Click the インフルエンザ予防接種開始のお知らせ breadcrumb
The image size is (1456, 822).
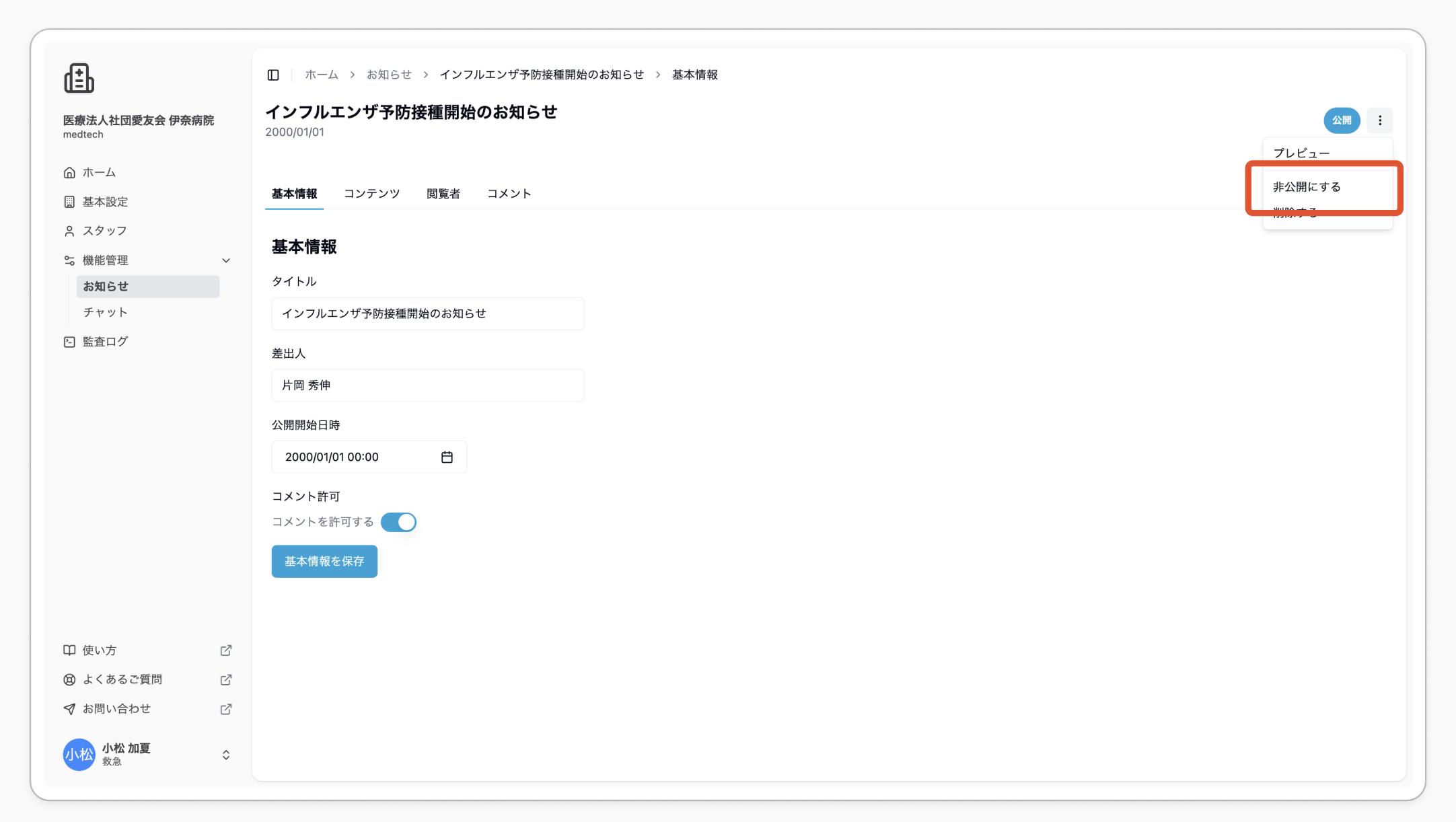[x=542, y=75]
